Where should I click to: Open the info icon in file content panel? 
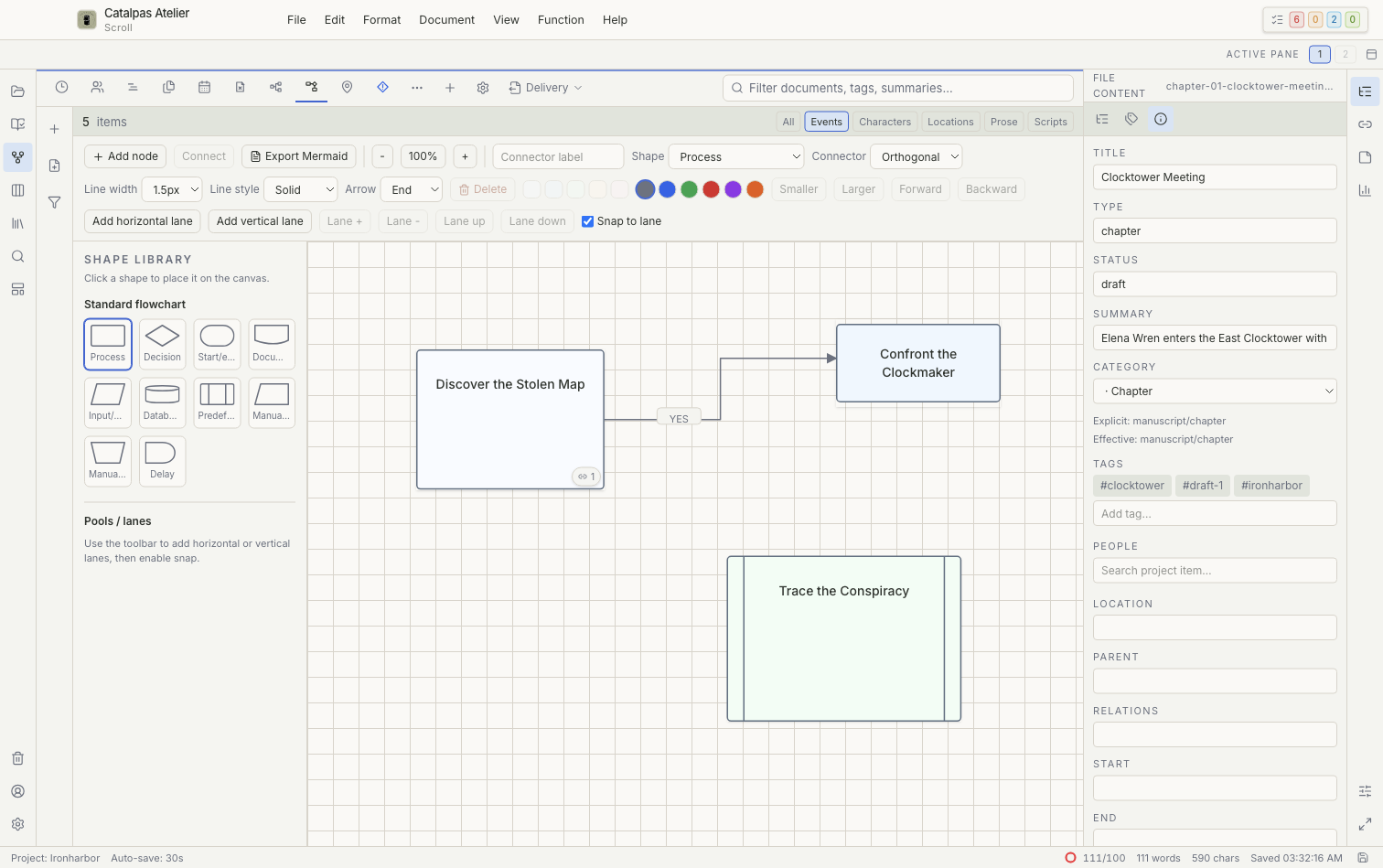[x=1161, y=119]
